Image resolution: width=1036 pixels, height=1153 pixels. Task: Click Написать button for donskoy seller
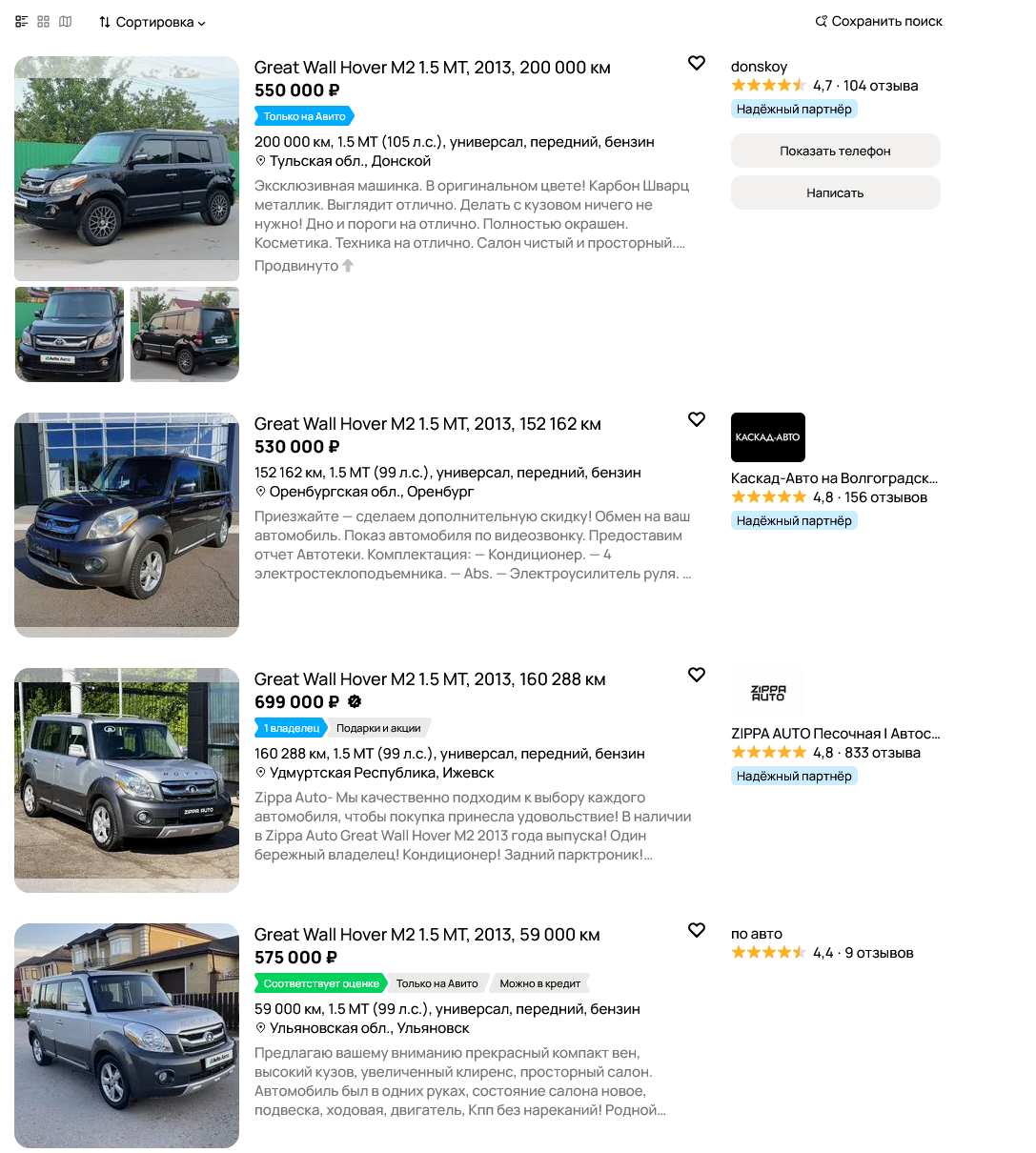(835, 192)
